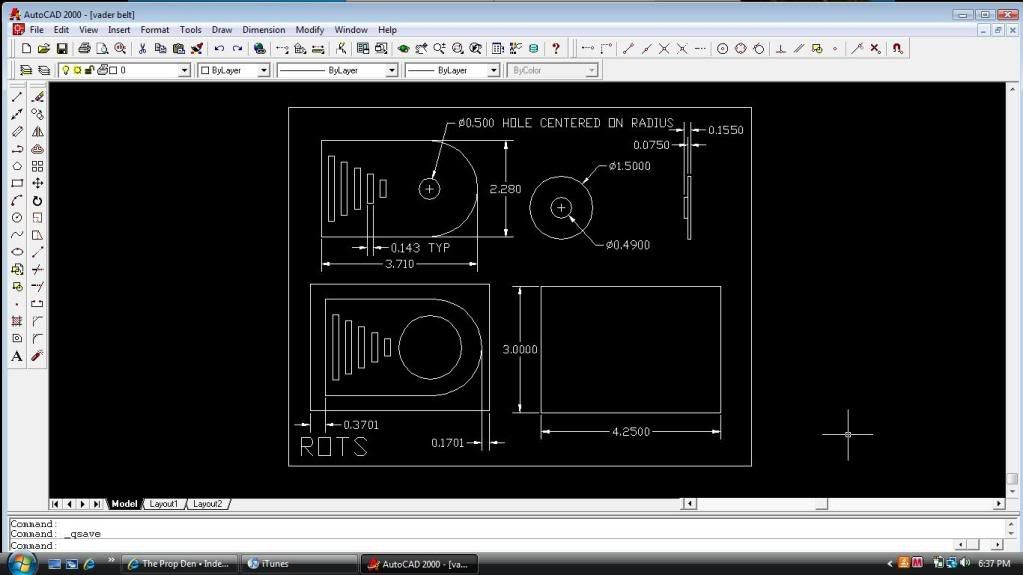Image resolution: width=1023 pixels, height=575 pixels.
Task: Click the Snap to Perpendicular icon
Action: (x=780, y=48)
